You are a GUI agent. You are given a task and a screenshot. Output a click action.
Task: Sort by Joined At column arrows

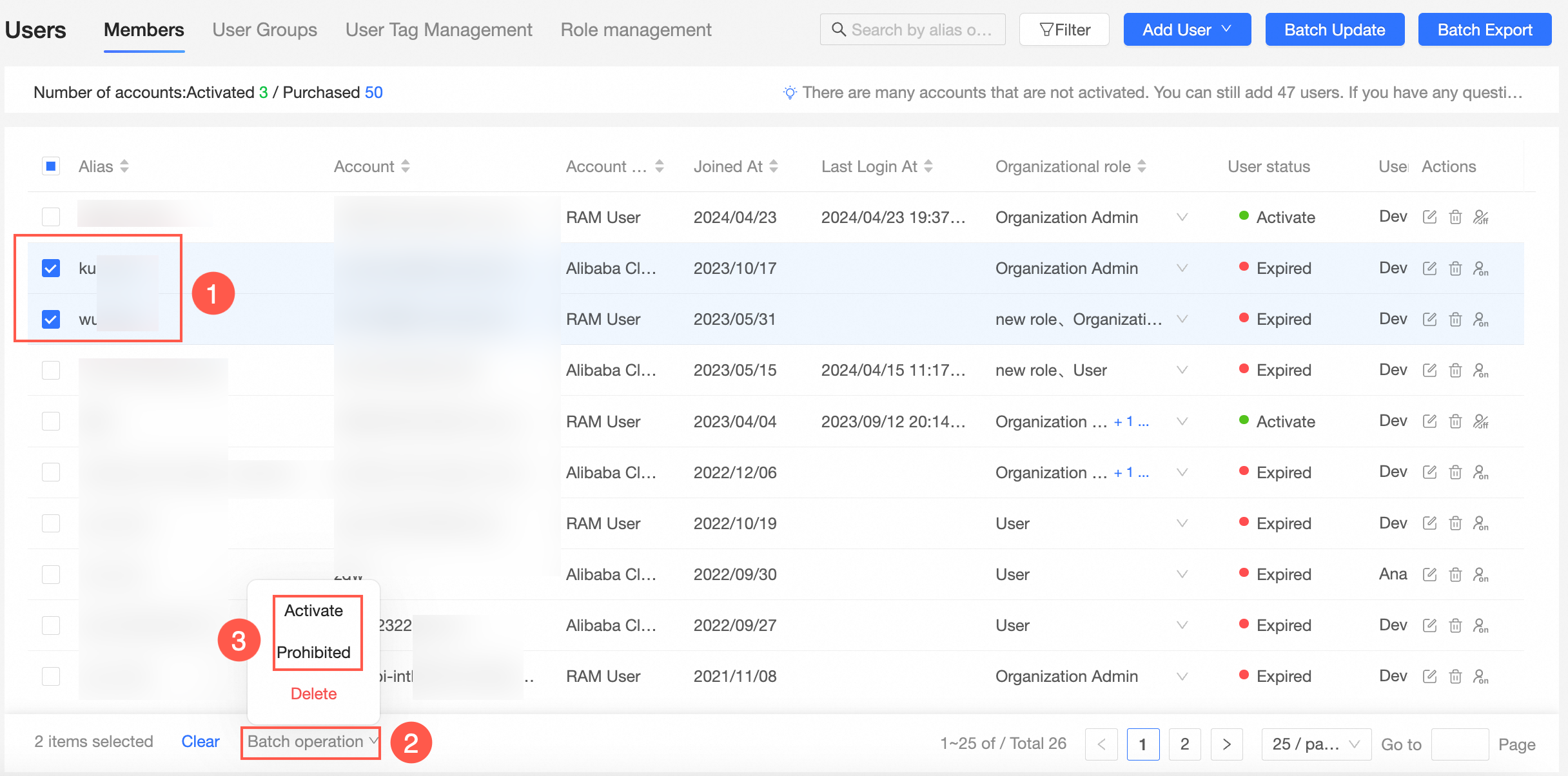click(x=774, y=166)
